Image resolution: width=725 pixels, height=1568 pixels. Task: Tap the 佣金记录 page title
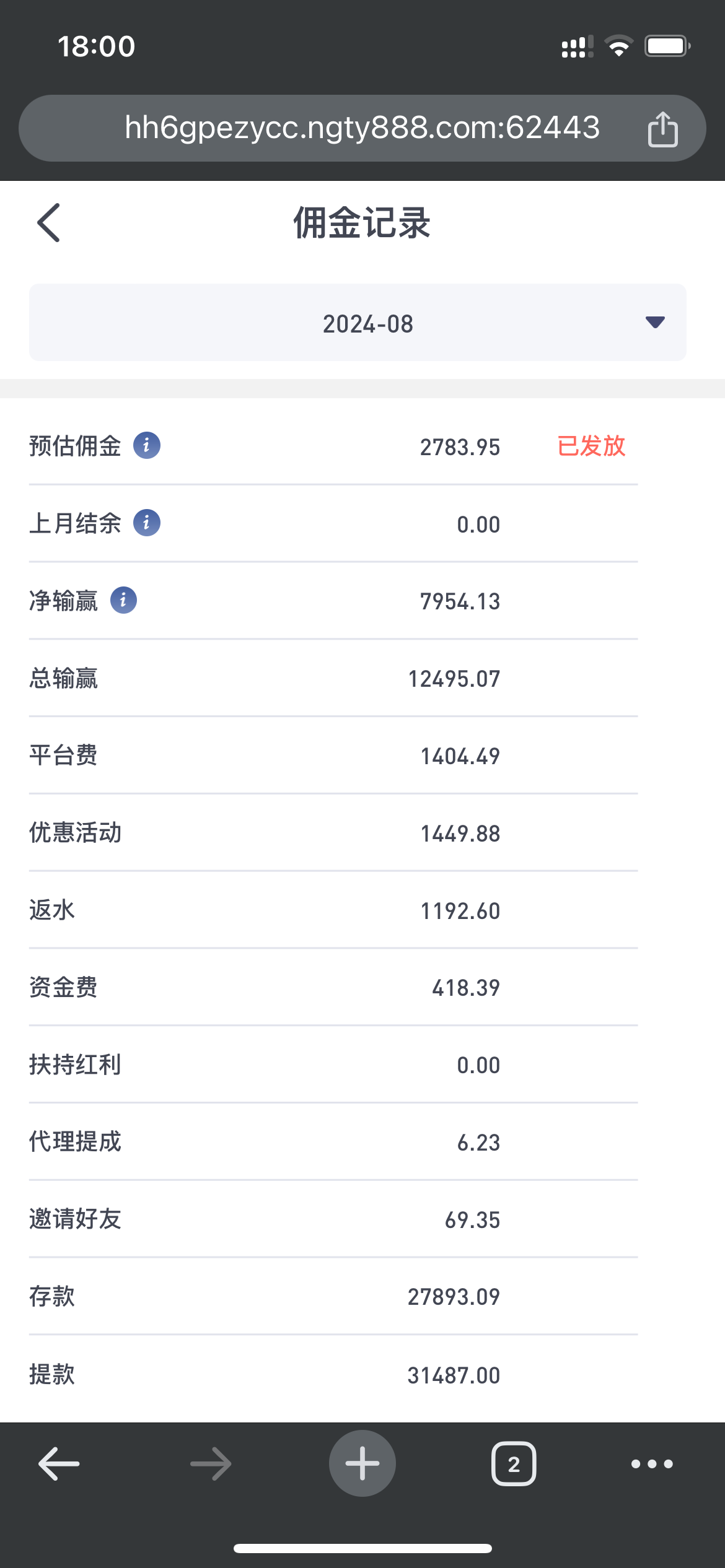[x=362, y=223]
